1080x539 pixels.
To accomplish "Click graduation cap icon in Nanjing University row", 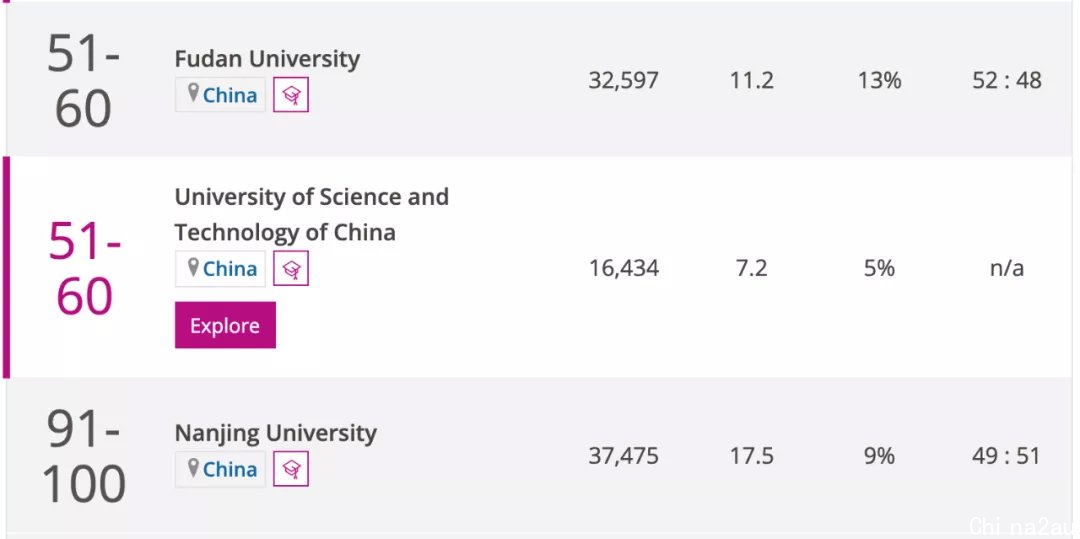I will pos(291,469).
